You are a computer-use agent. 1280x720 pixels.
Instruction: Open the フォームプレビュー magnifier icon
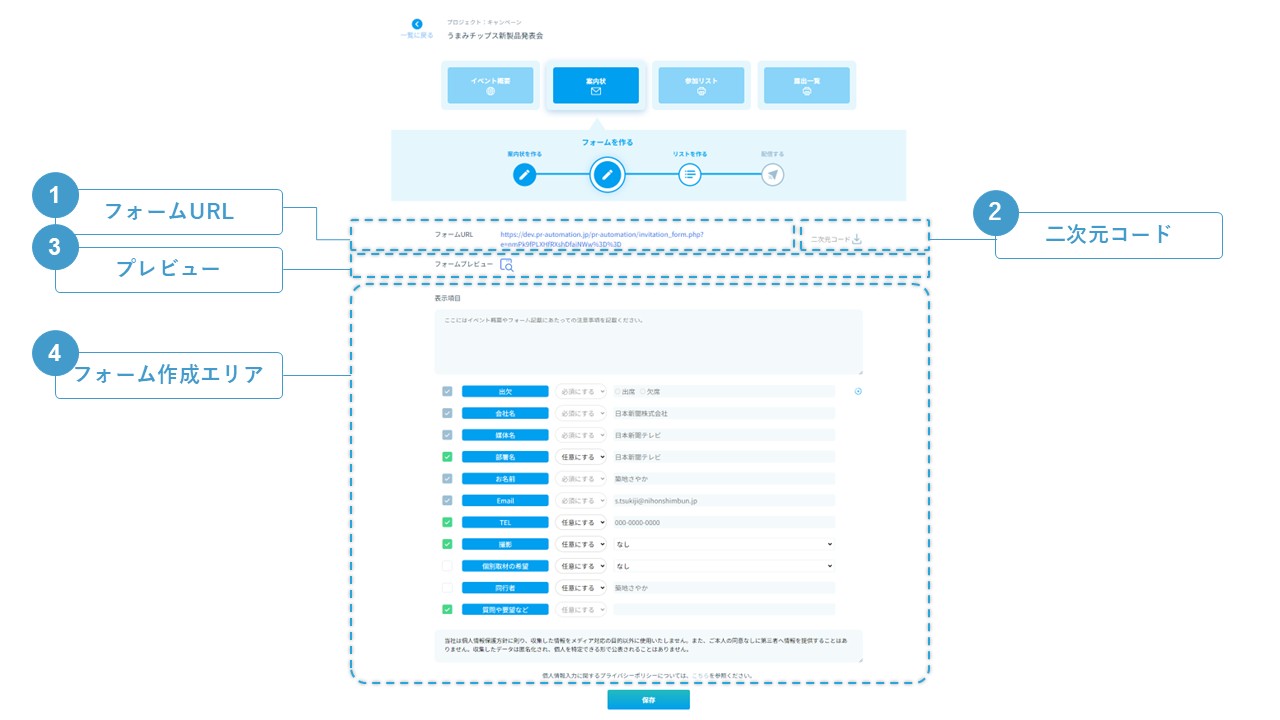507,266
